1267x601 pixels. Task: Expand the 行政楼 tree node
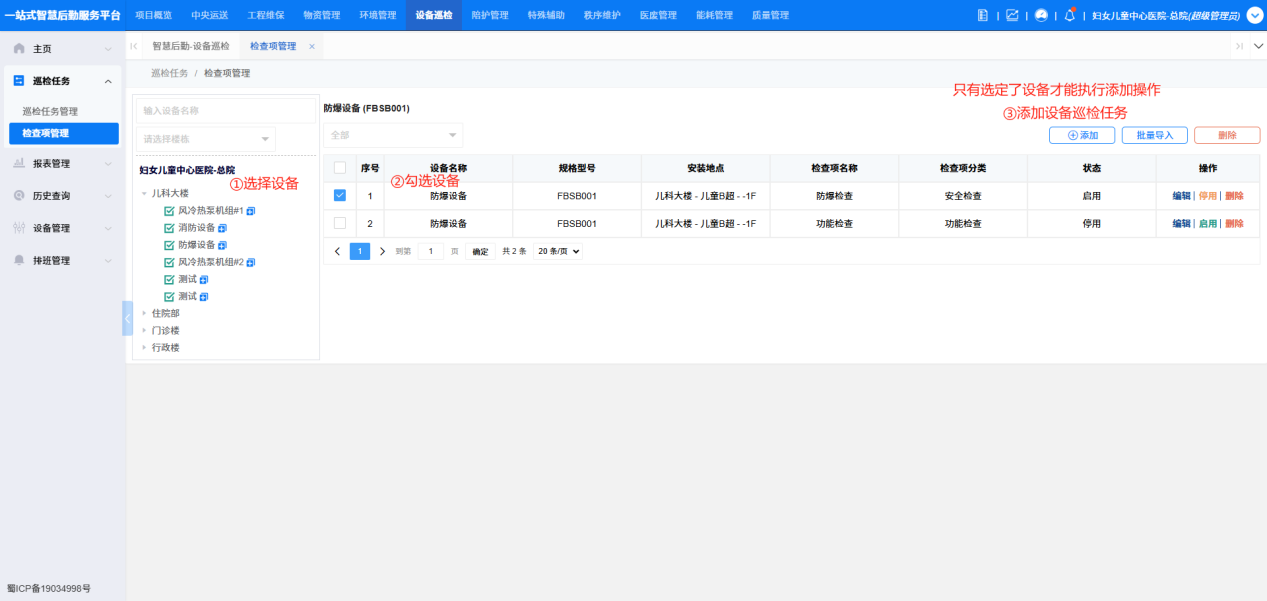click(144, 347)
